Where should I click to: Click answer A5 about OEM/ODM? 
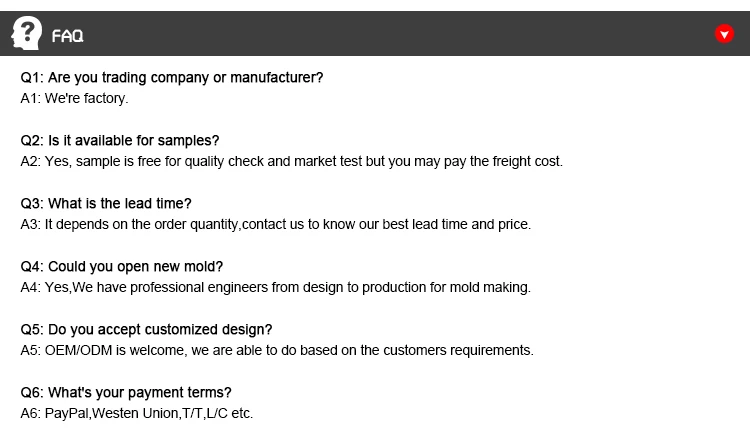click(277, 350)
